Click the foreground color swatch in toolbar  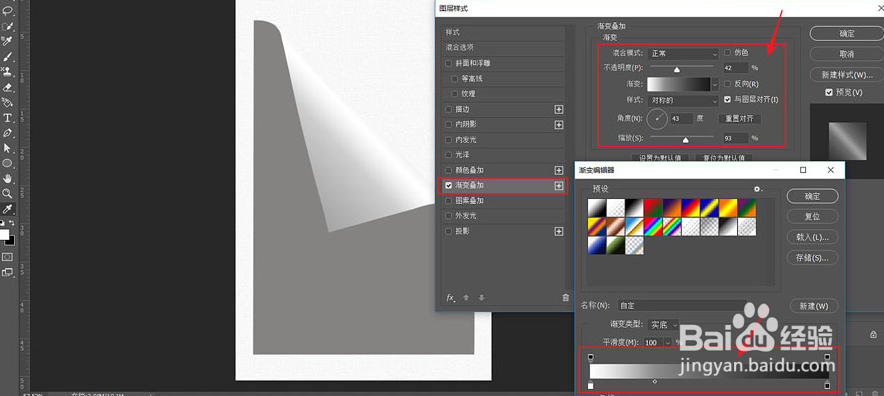tap(5, 234)
